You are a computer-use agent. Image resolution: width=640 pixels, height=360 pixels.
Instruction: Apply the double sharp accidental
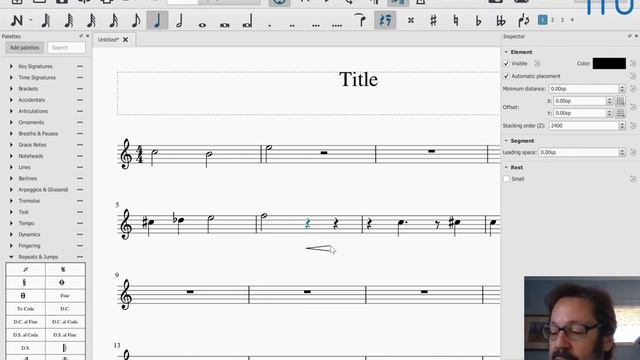(411, 20)
